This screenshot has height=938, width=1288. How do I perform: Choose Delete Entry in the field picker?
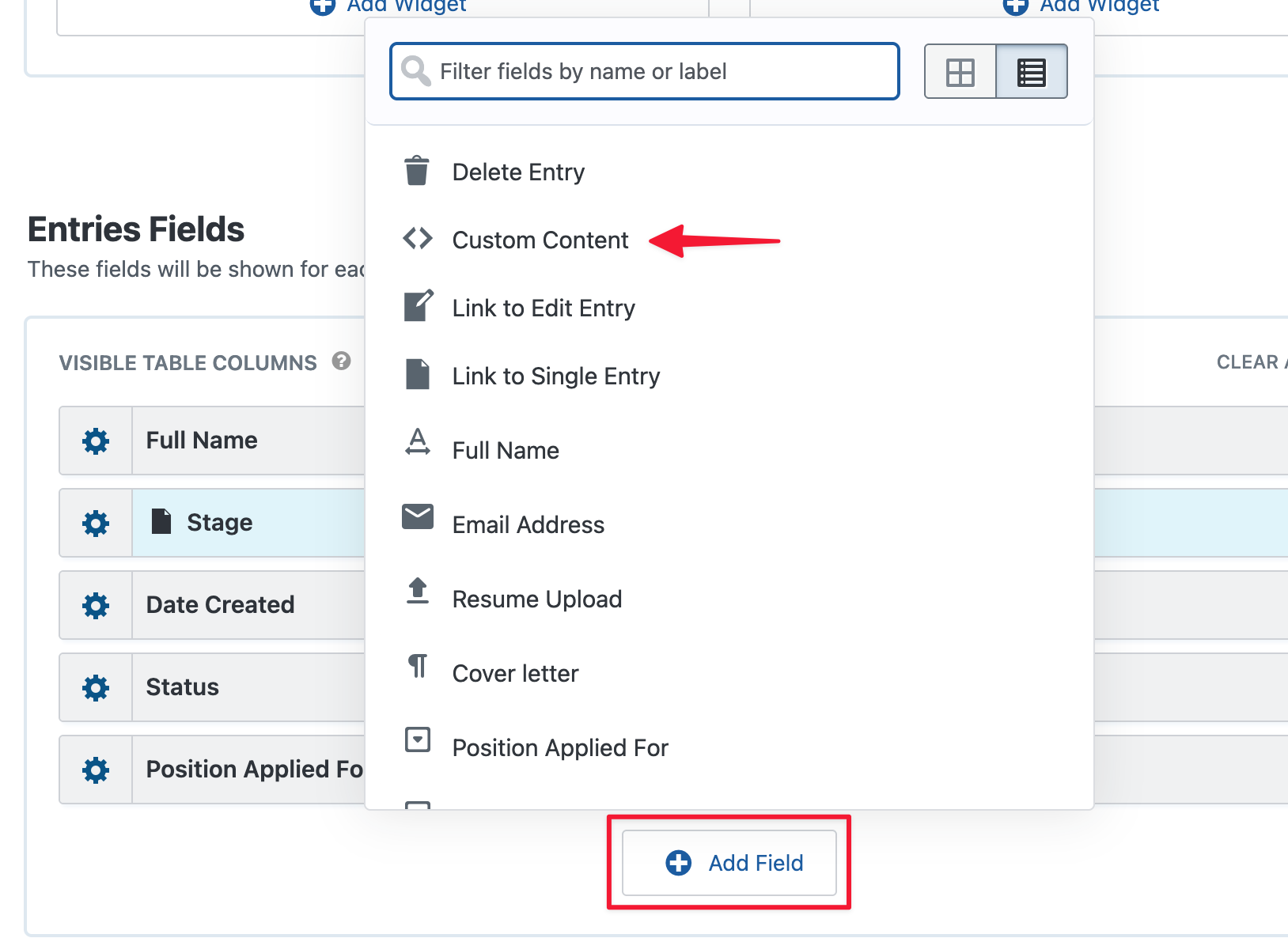point(518,172)
